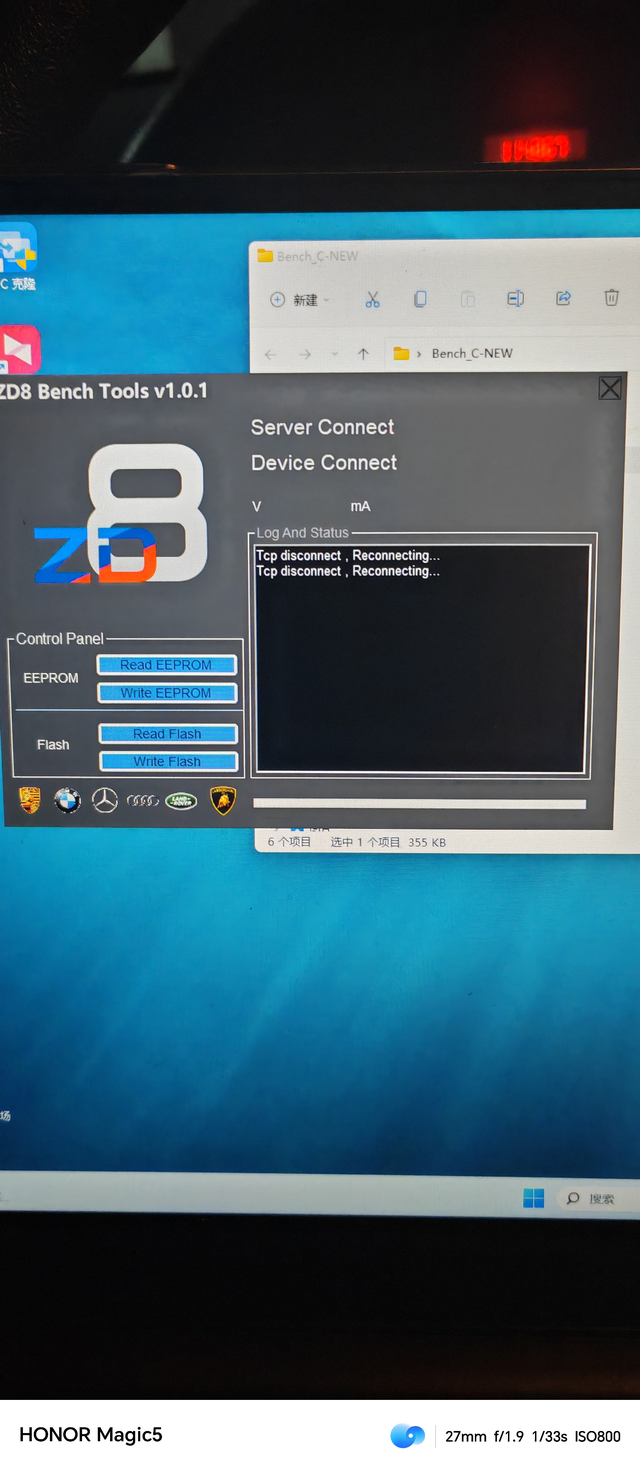
Task: Select the BMW brand logo
Action: (x=67, y=800)
